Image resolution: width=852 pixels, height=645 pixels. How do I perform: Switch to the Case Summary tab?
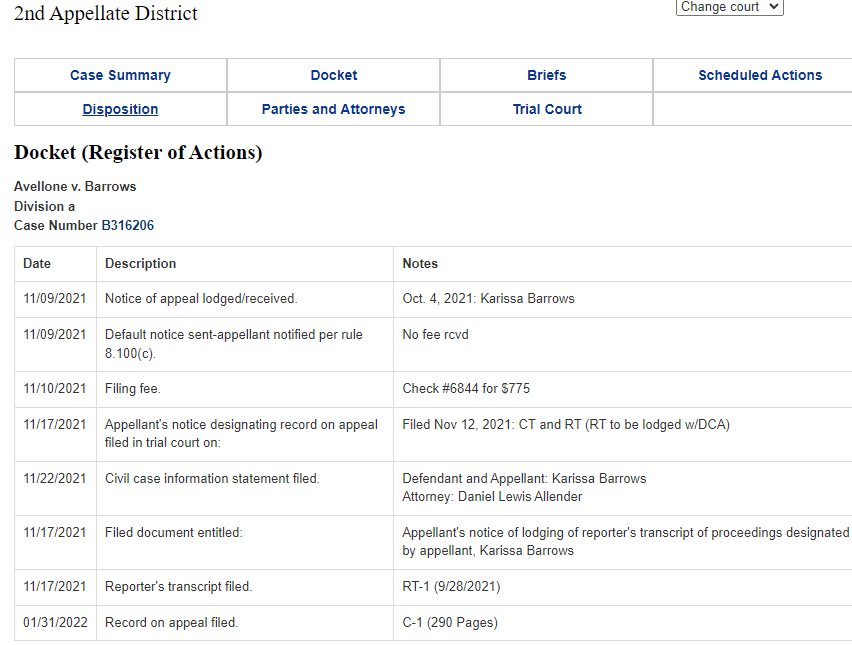coord(120,75)
